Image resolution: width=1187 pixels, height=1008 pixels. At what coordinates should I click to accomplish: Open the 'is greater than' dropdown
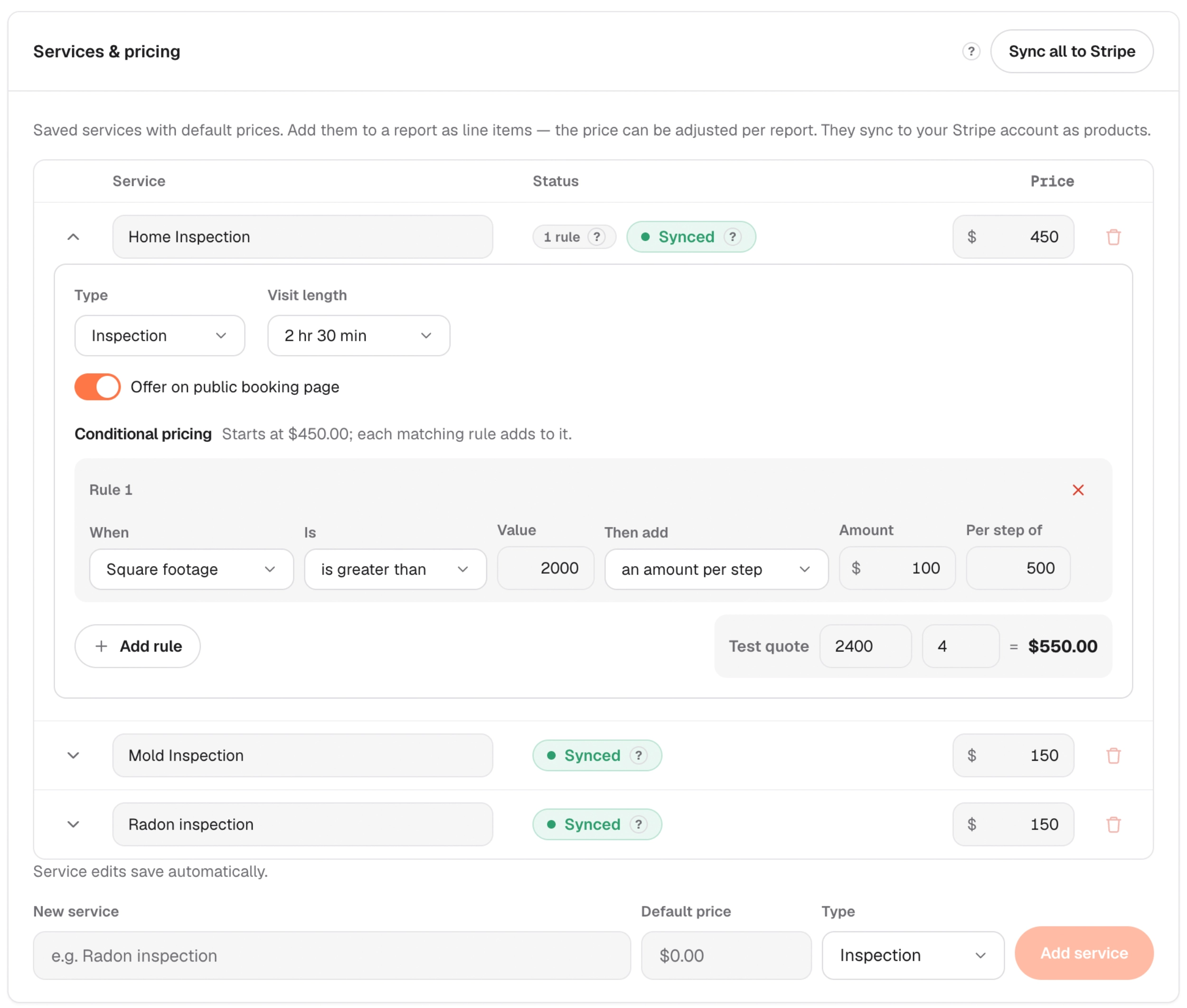[x=395, y=569]
